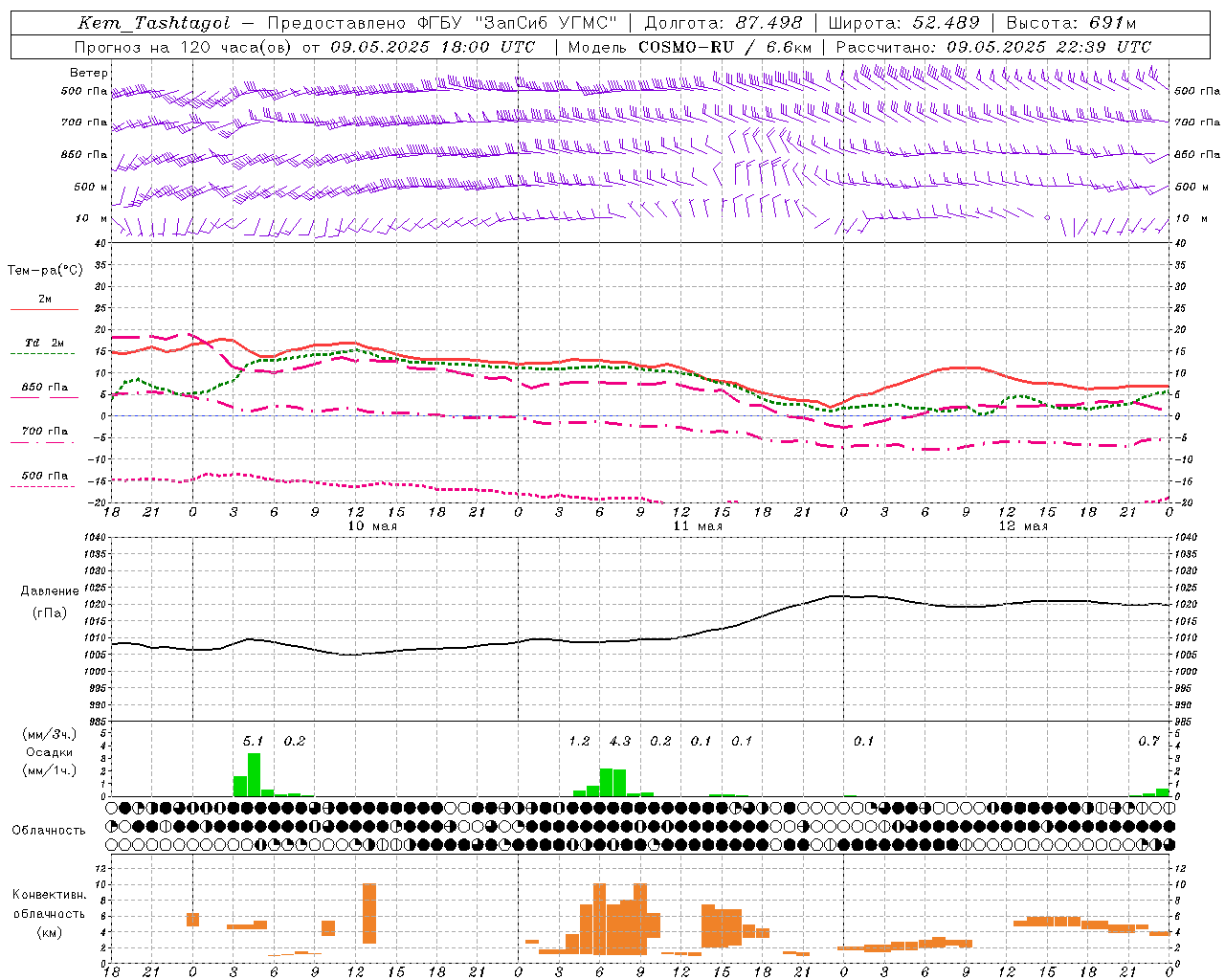Click the Конвективн. label text

coord(50,894)
